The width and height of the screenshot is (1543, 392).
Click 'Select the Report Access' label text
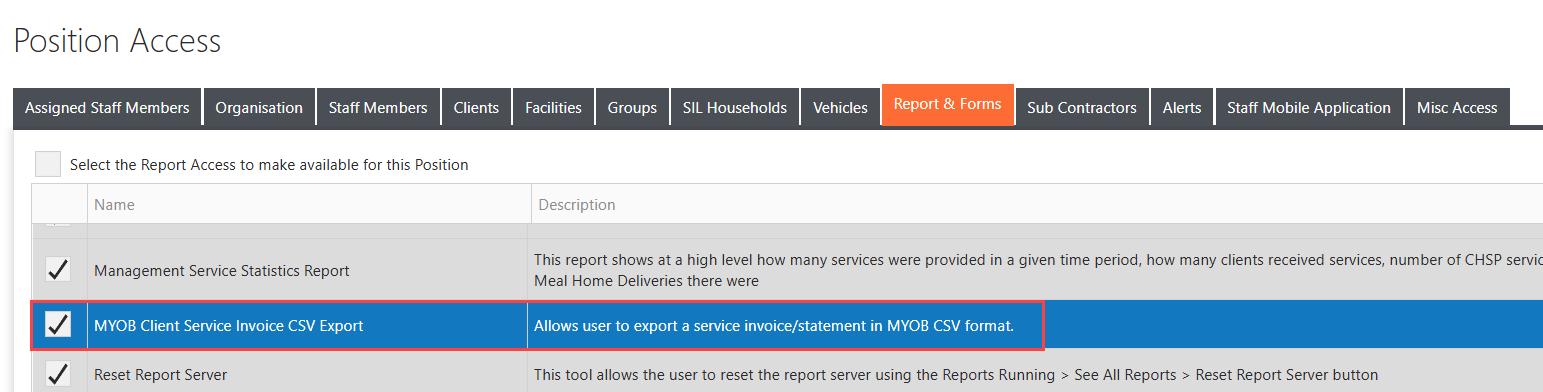pyautogui.click(x=269, y=164)
